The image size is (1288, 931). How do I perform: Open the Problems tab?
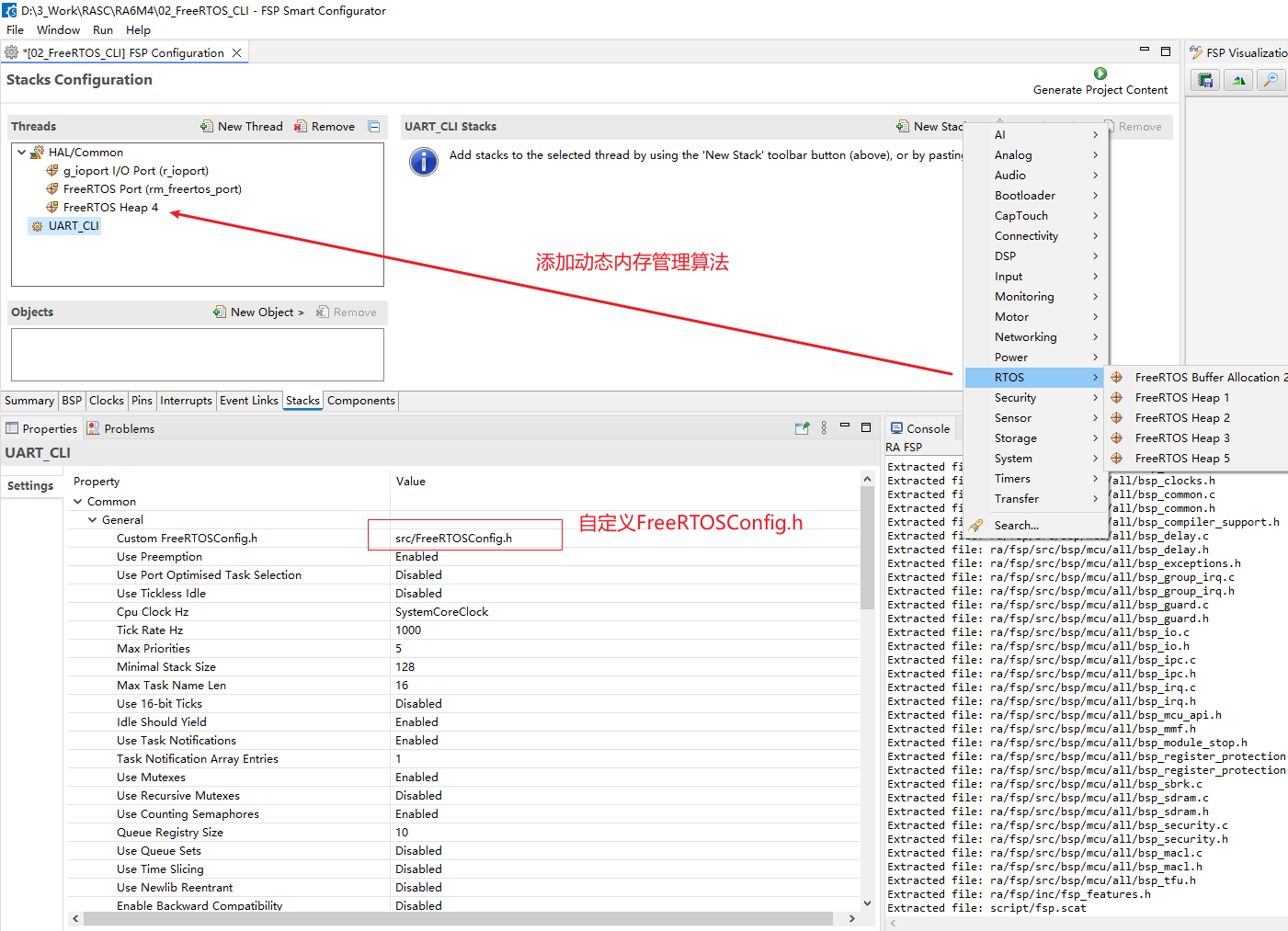pos(120,428)
